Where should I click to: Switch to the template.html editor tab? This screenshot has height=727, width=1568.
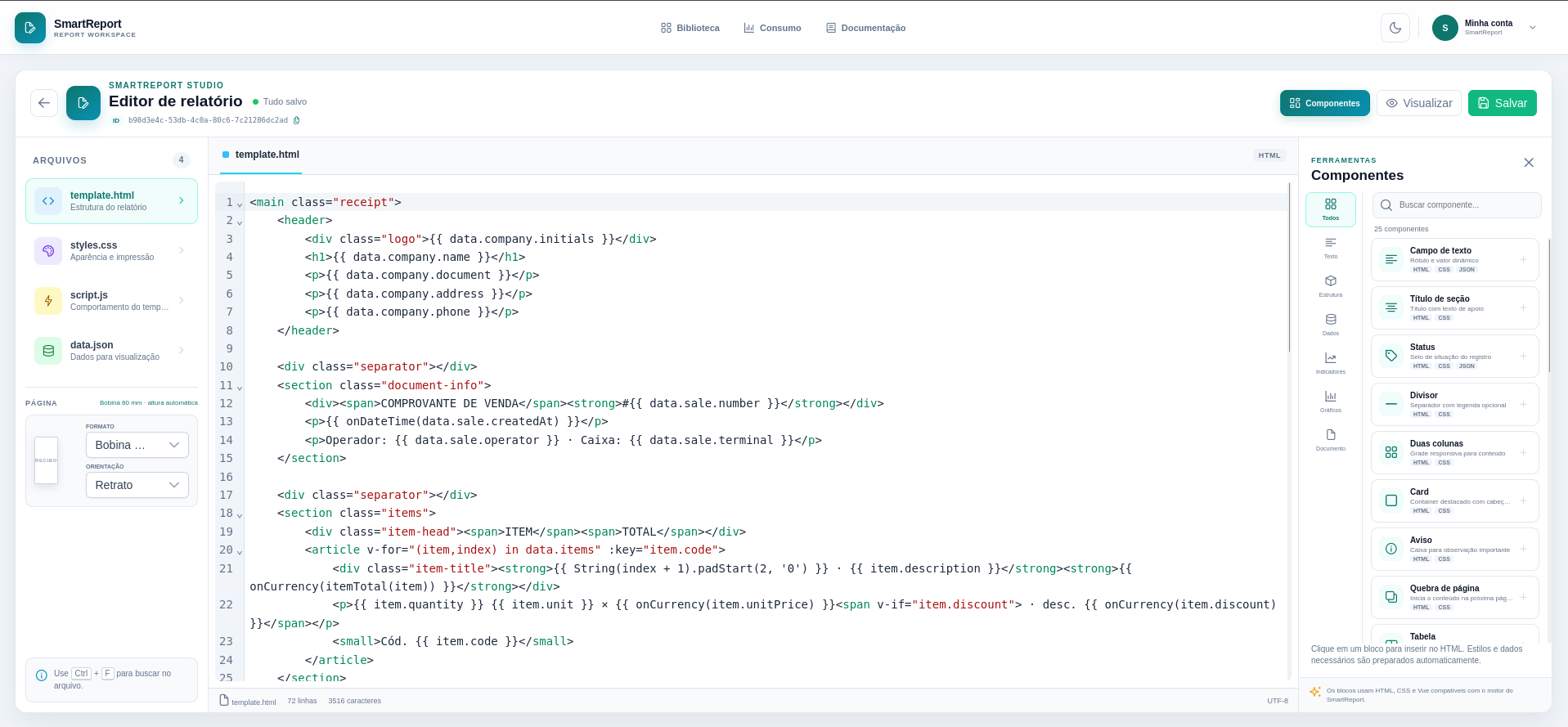pyautogui.click(x=261, y=155)
